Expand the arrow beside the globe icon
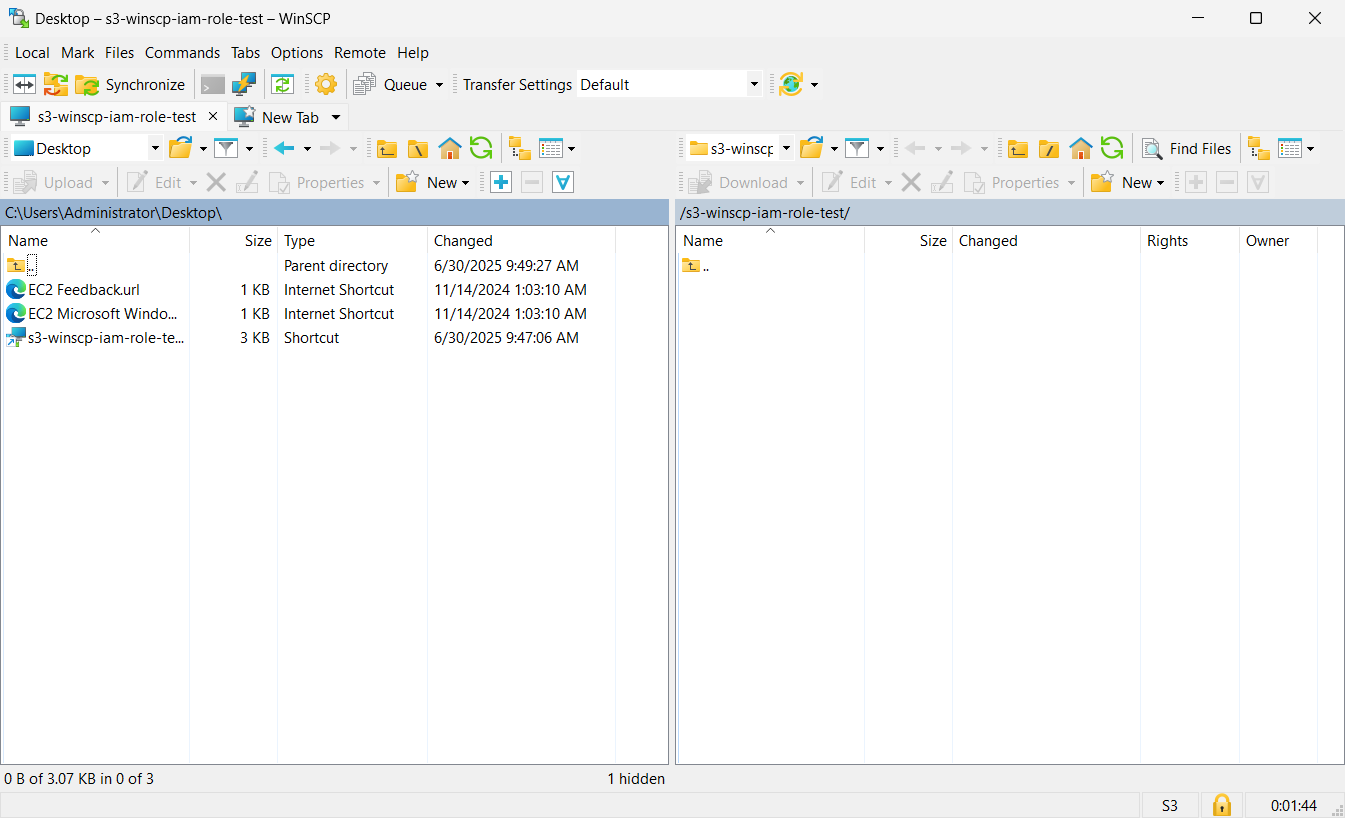1345x818 pixels. [x=814, y=85]
